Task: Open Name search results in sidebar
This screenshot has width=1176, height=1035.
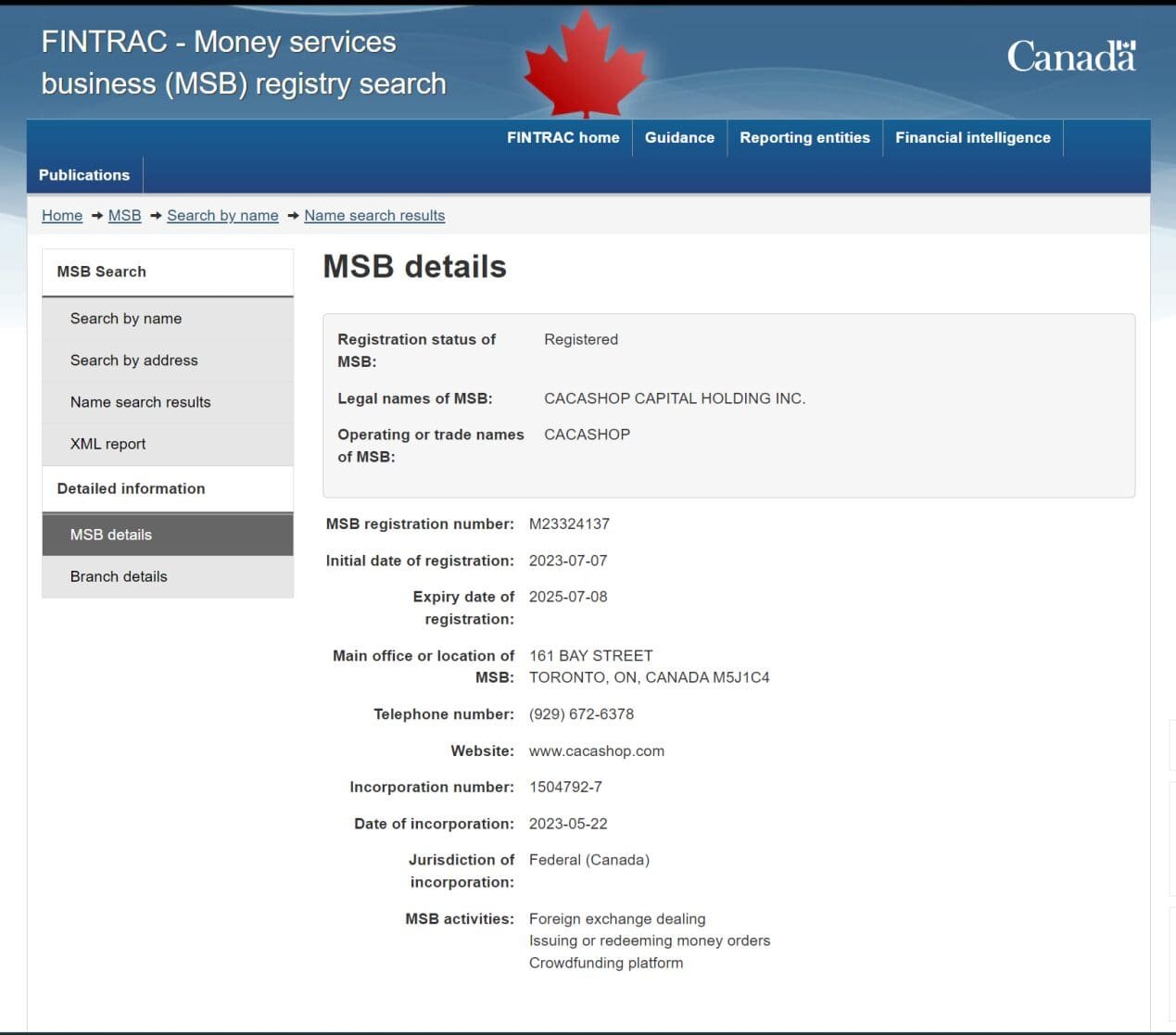Action: pos(141,402)
